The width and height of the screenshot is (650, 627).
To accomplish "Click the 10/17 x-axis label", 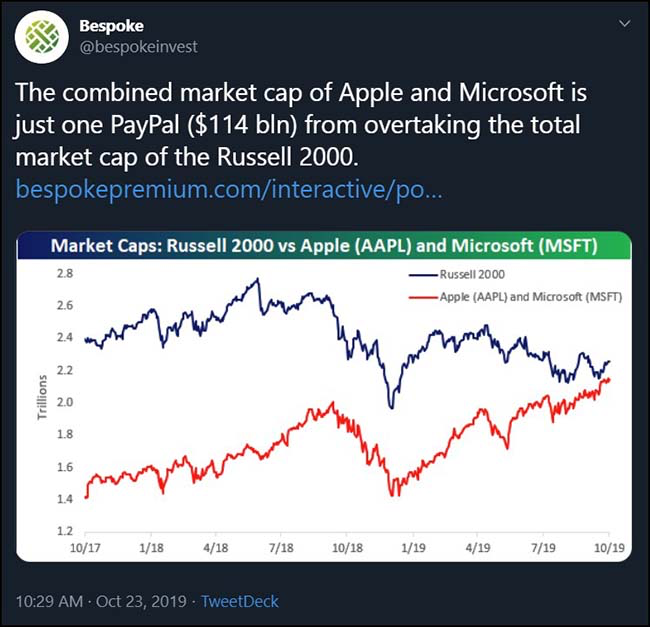I will tap(85, 547).
